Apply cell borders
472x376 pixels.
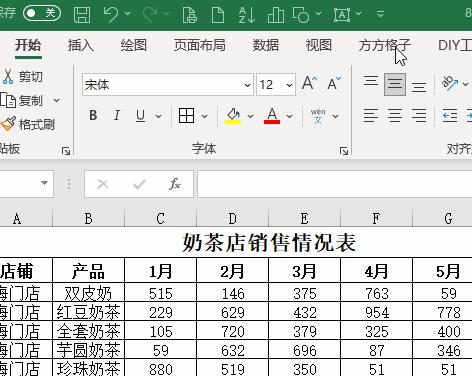click(186, 115)
